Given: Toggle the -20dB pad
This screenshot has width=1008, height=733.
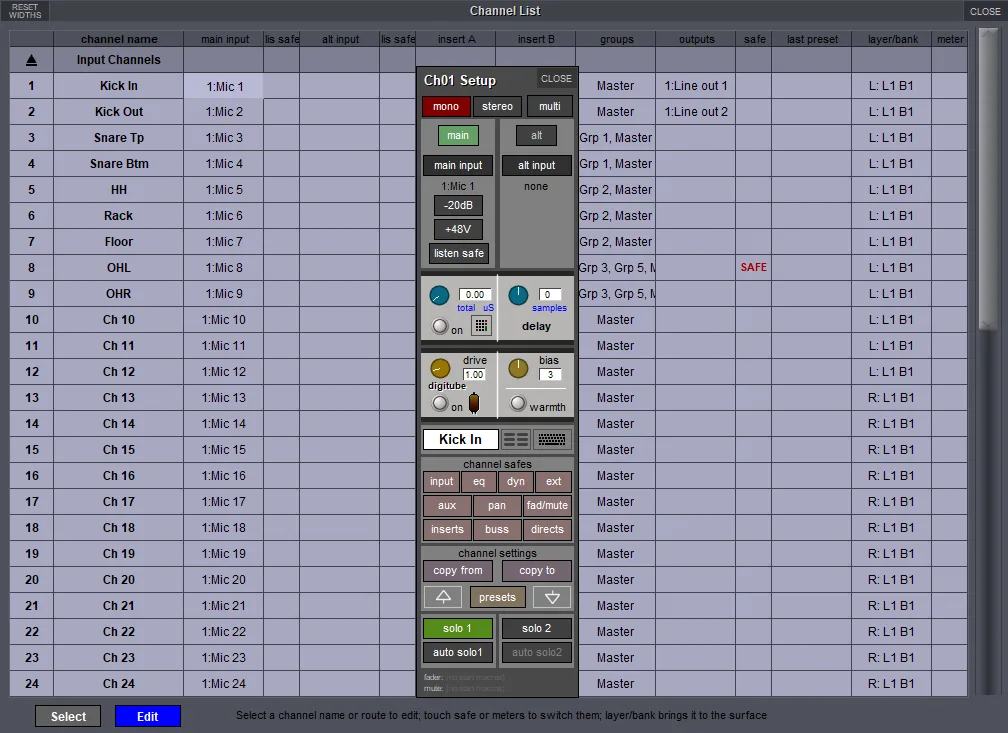Looking at the screenshot, I should (458, 205).
